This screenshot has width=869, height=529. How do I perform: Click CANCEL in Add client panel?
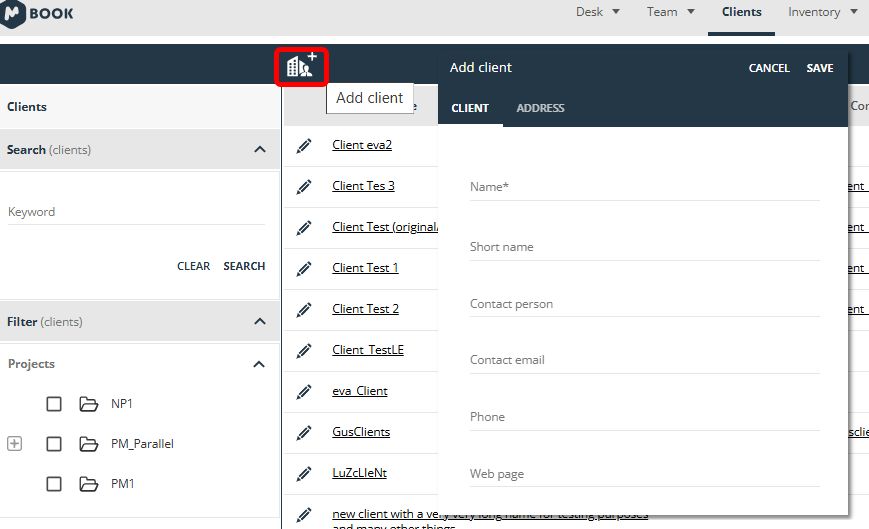(x=769, y=68)
